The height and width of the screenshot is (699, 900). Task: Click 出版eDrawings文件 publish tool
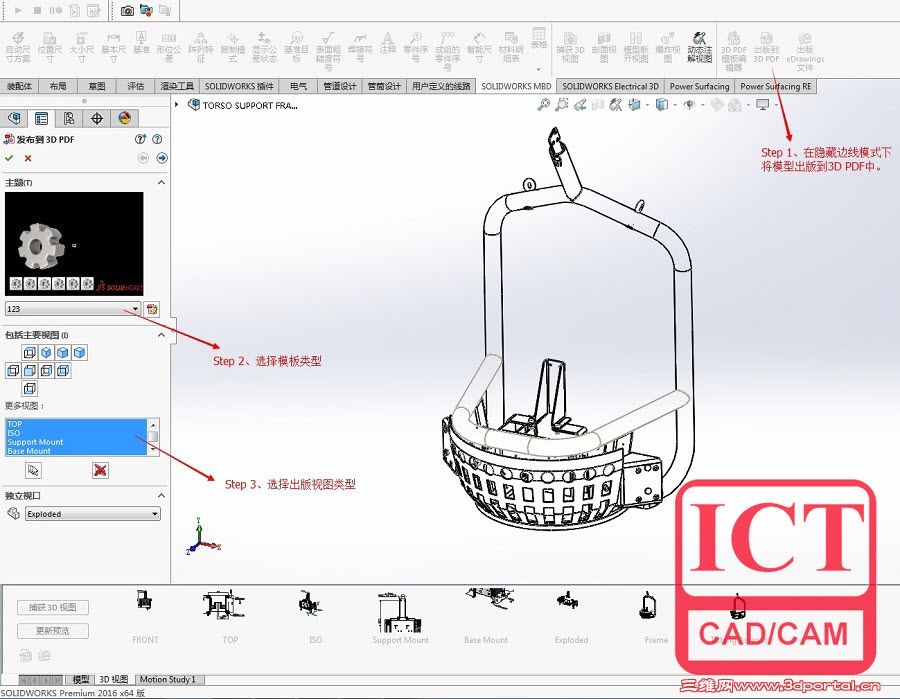click(805, 51)
